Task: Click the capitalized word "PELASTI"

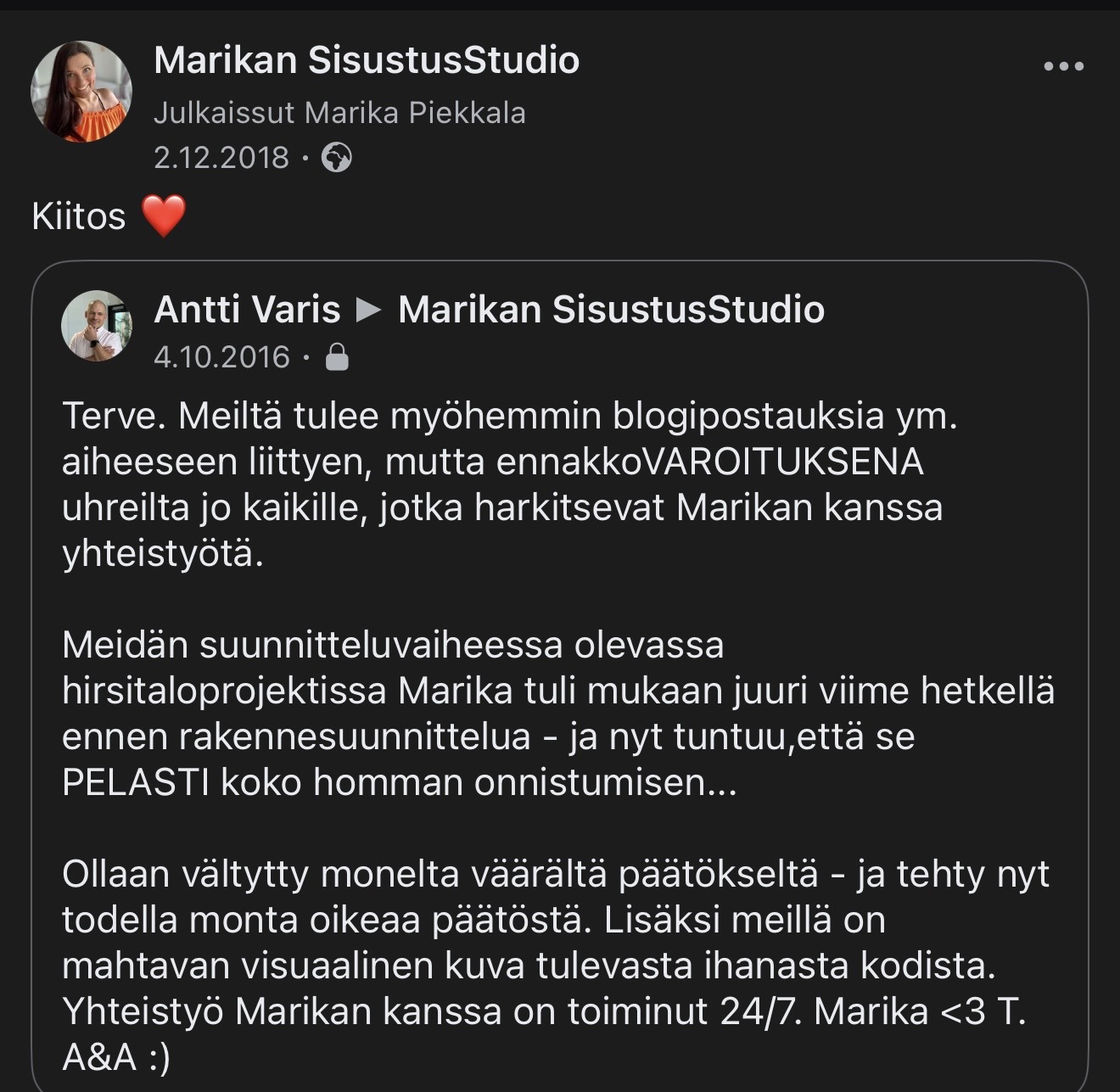Action: point(136,782)
